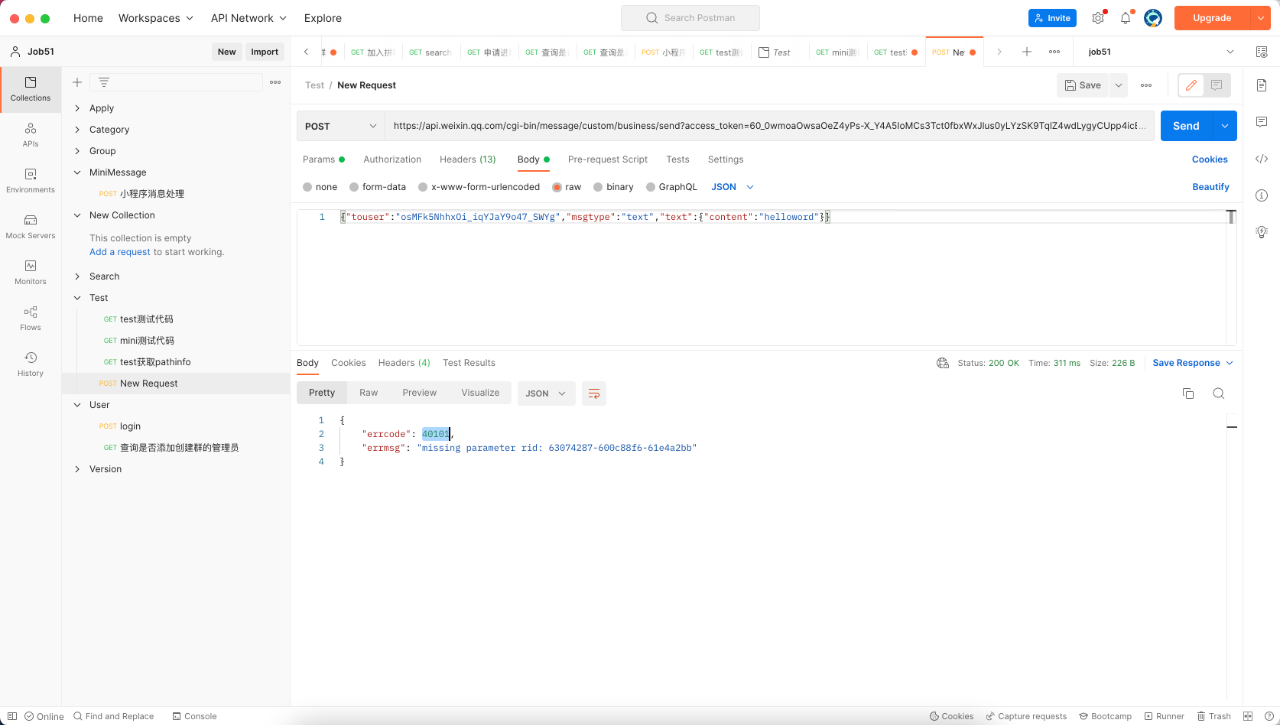Screen dimensions: 1280x725
Task: Switch response view to Raw
Action: coord(369,394)
